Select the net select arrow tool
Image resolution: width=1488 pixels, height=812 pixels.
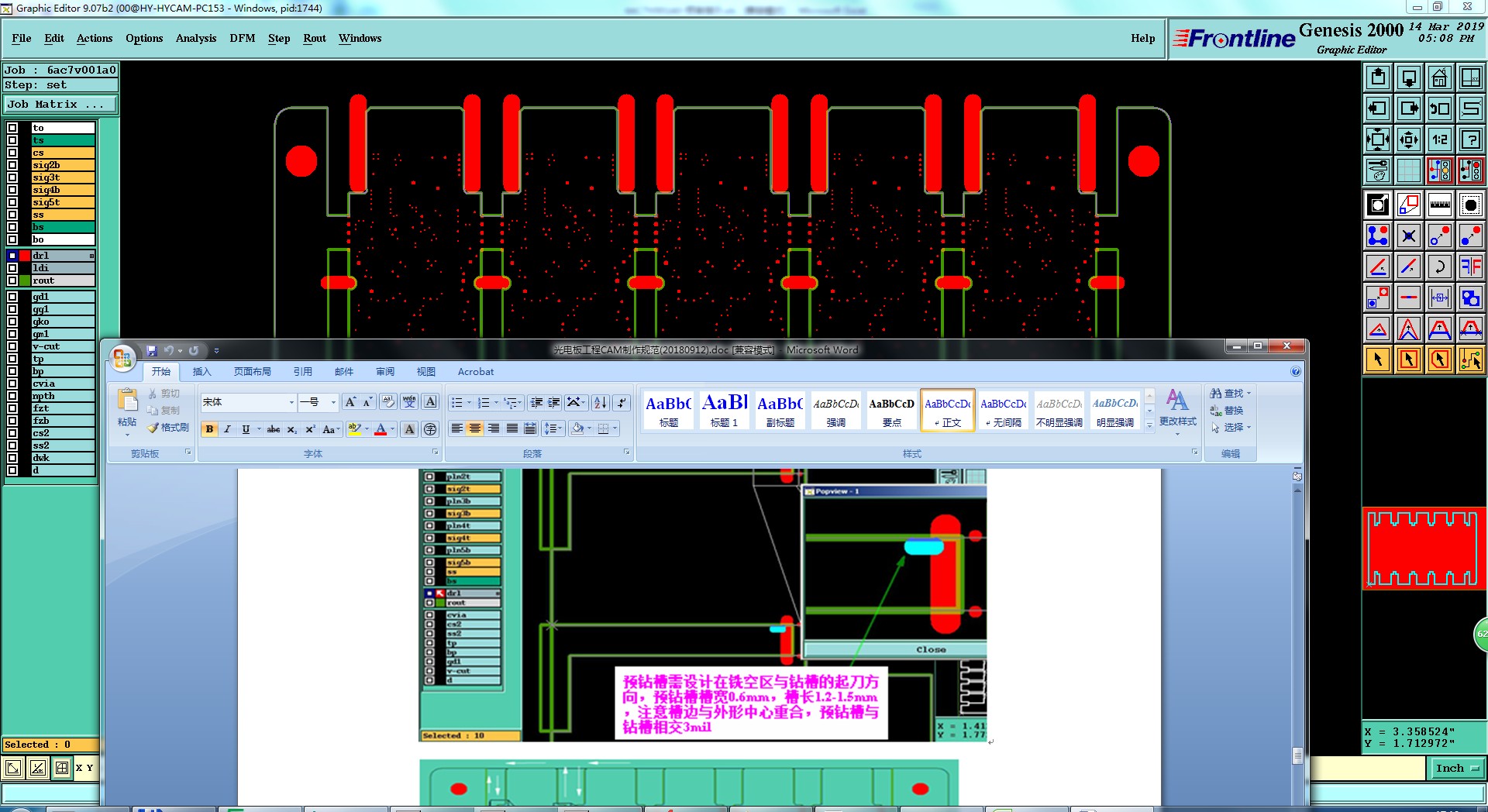tap(1470, 360)
